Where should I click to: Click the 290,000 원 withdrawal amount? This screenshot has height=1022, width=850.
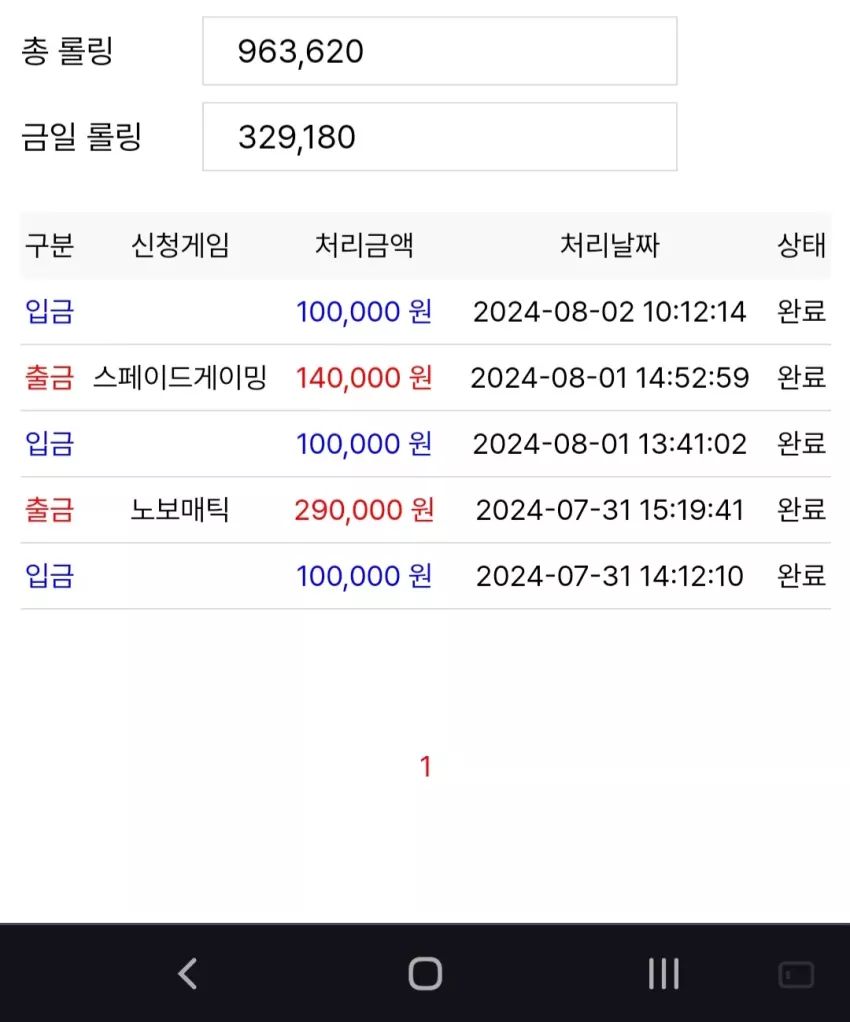(364, 510)
